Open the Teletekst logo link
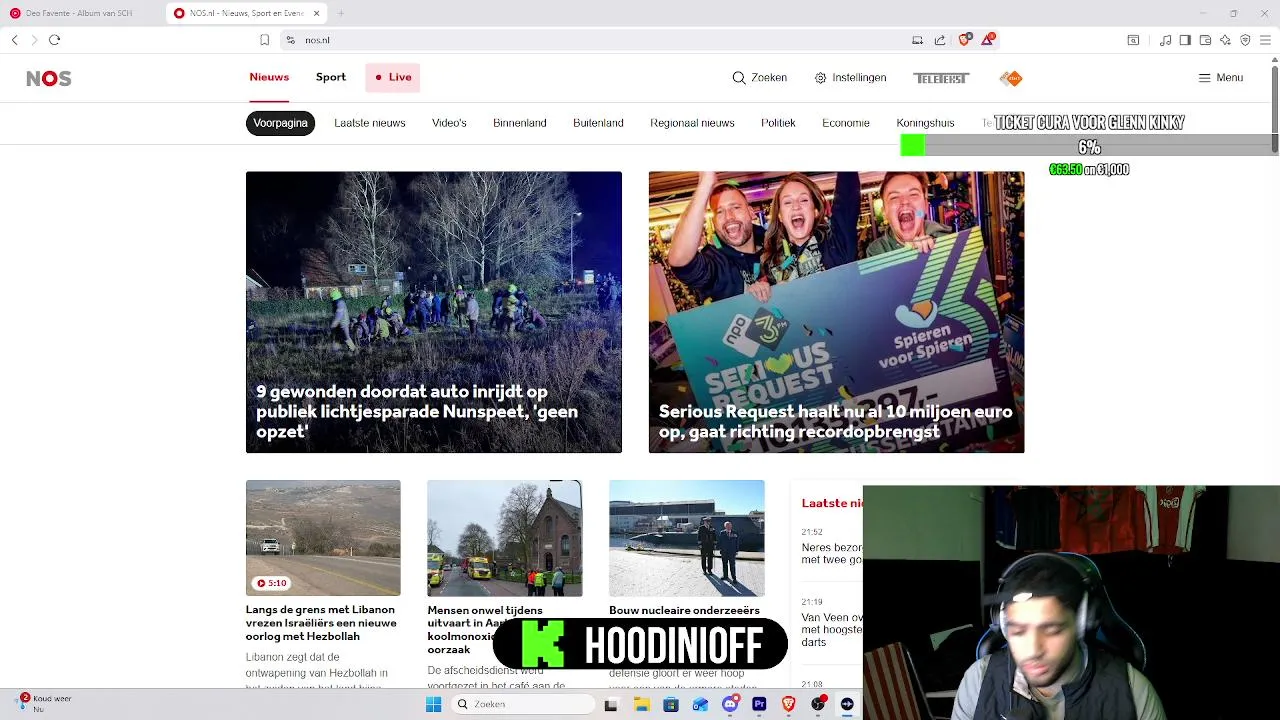This screenshot has height=720, width=1280. 941,78
